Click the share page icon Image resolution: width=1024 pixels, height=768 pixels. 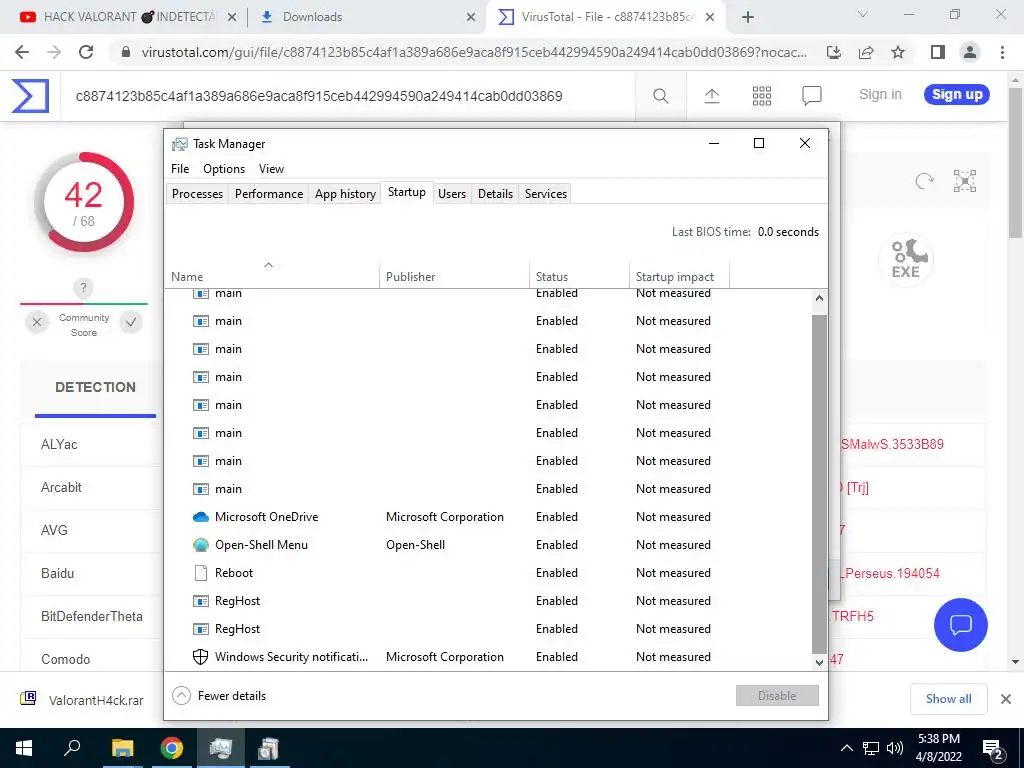867,52
